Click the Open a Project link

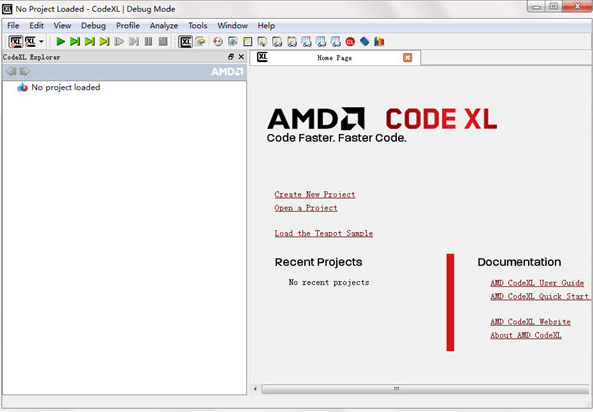click(x=306, y=208)
